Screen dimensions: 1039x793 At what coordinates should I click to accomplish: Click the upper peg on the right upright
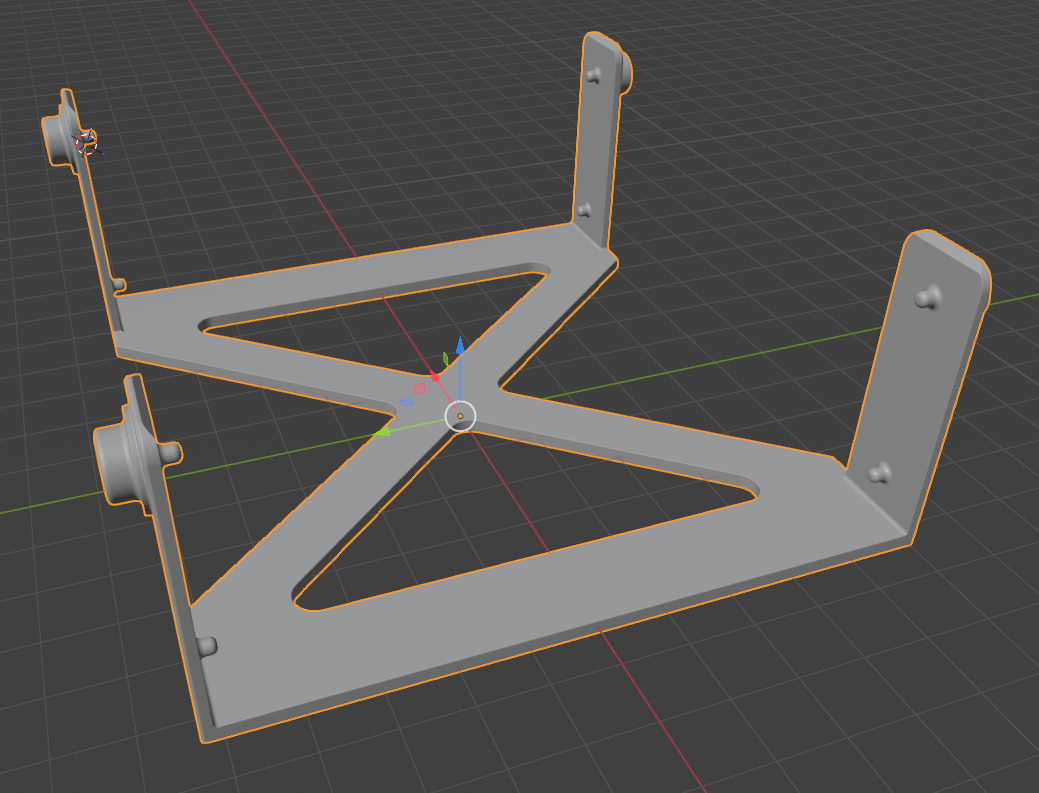[x=928, y=297]
